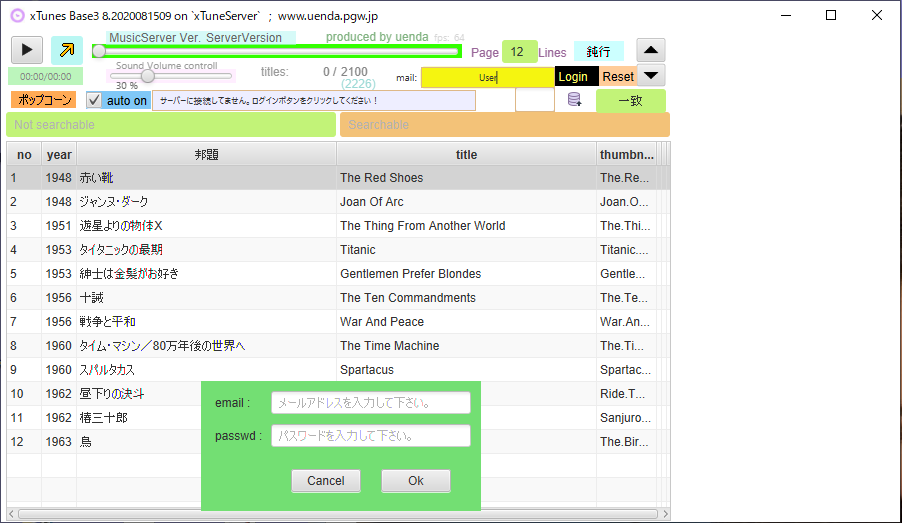
Task: Sort by the title column header
Action: pyautogui.click(x=466, y=155)
